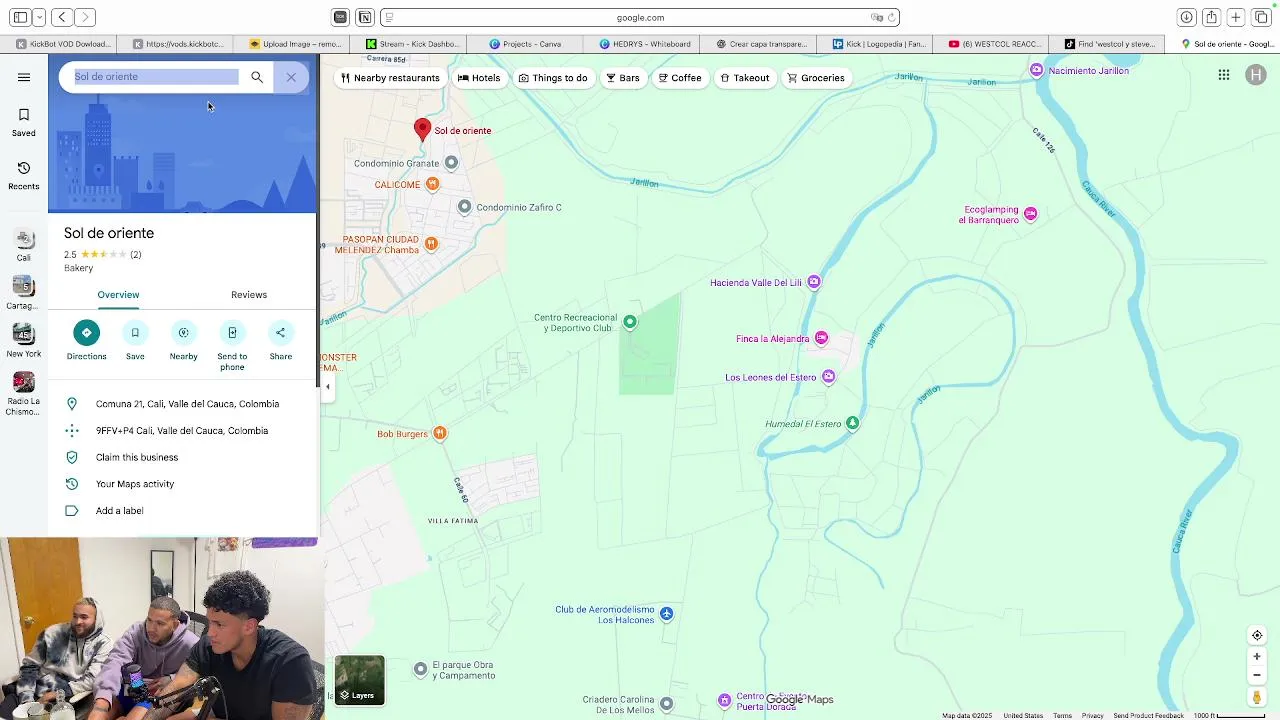Open a new browser tab
The width and height of the screenshot is (1280, 720).
(x=1236, y=17)
